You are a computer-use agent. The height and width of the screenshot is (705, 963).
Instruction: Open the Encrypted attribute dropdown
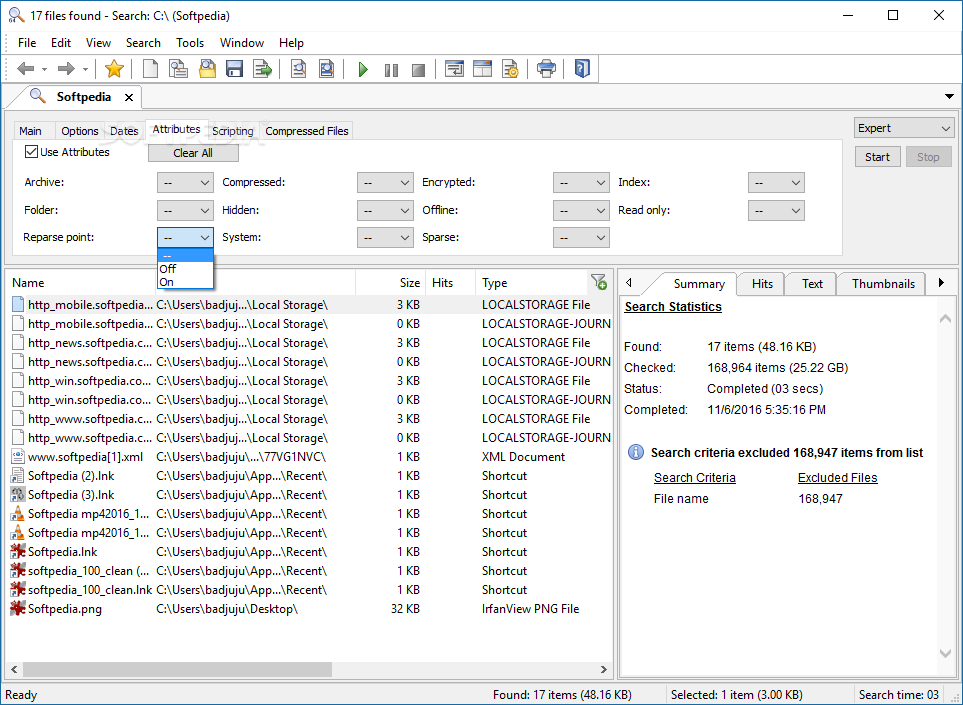pos(581,182)
